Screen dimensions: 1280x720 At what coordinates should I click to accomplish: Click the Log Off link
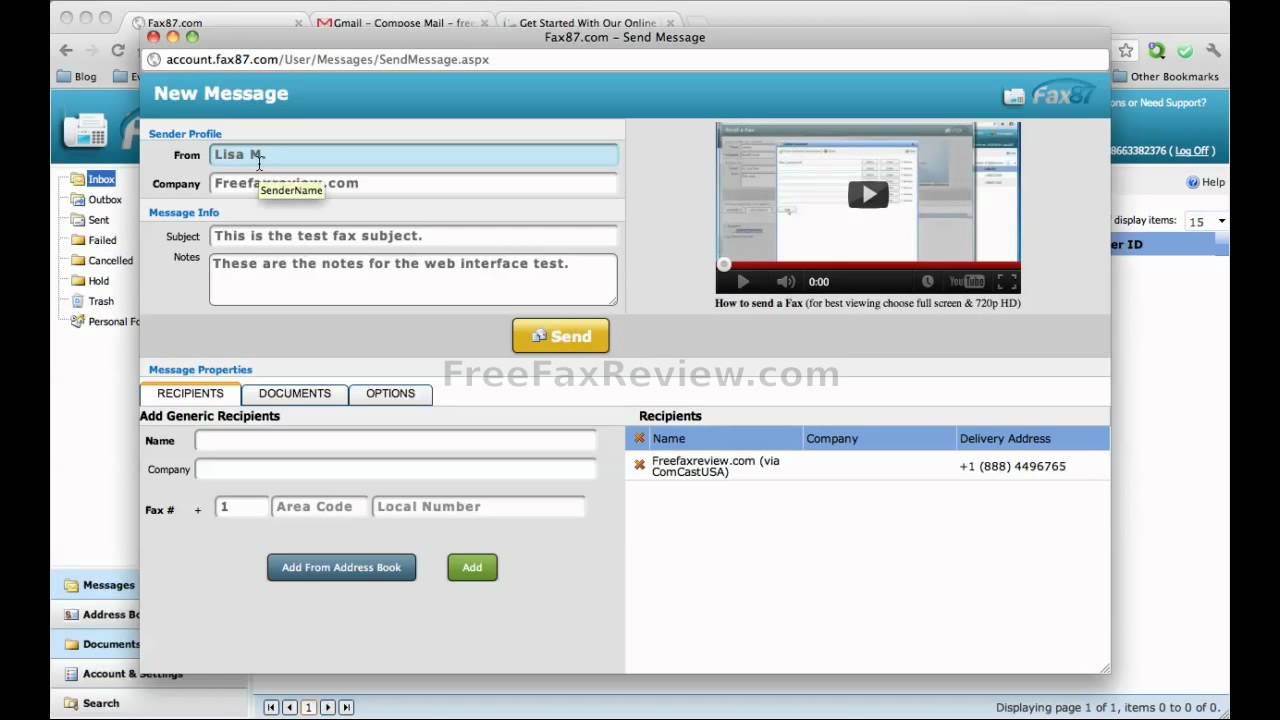click(x=1191, y=151)
